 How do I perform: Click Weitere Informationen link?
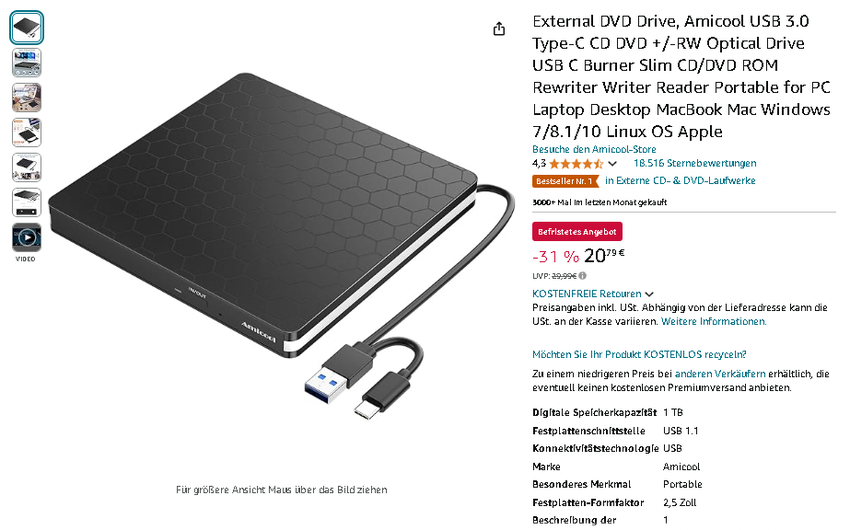pos(714,321)
